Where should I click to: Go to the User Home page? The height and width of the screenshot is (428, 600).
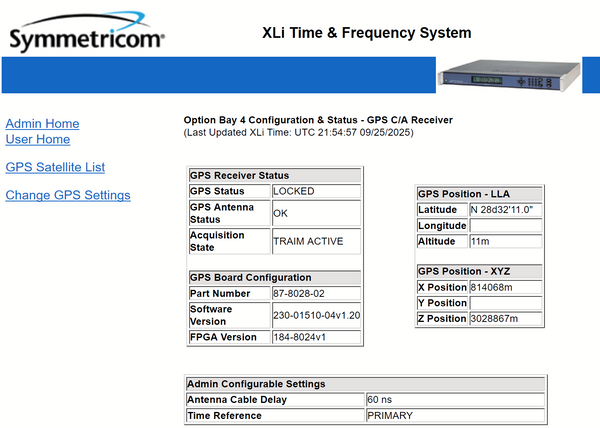(x=38, y=139)
